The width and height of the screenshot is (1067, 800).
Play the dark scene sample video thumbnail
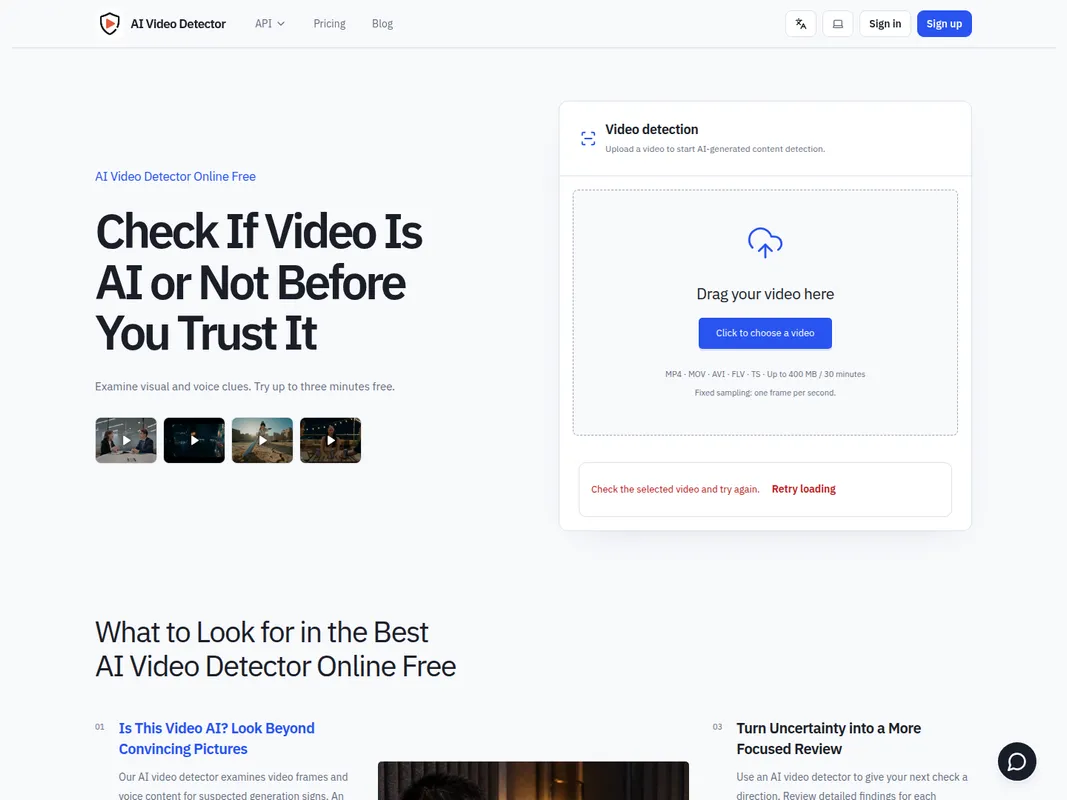194,440
